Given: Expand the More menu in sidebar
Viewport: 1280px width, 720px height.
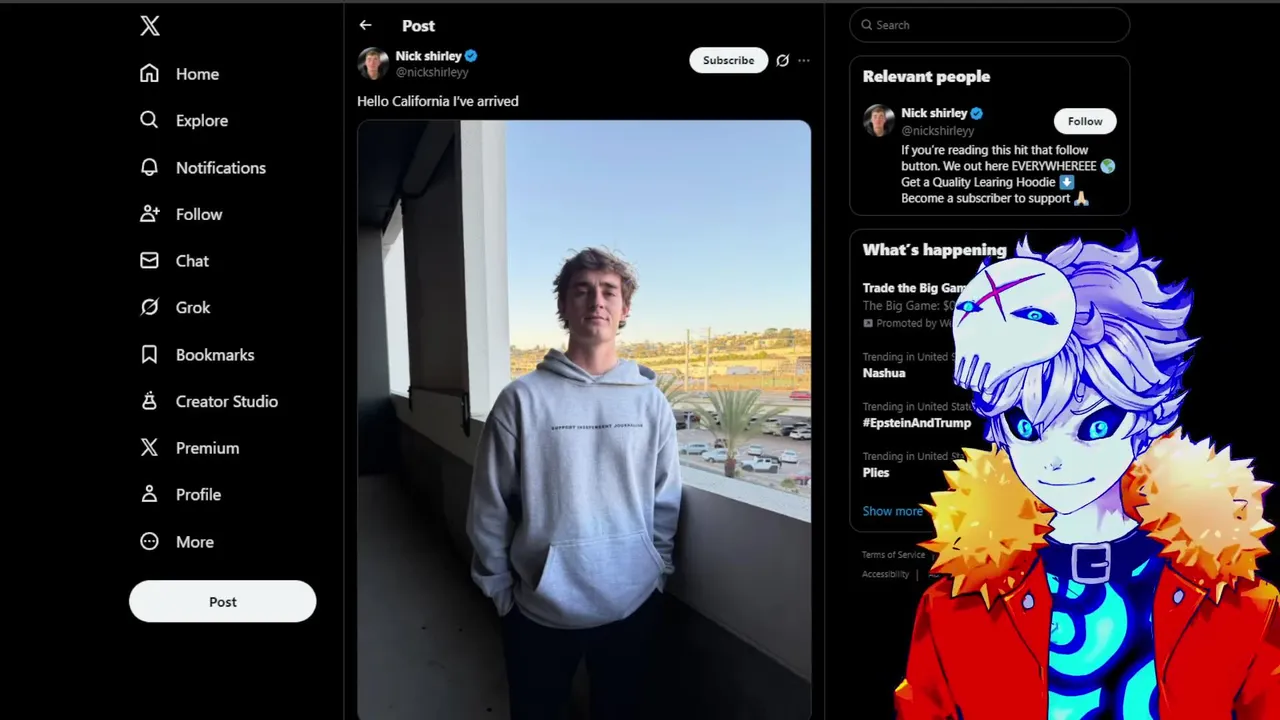Looking at the screenshot, I should click(177, 541).
